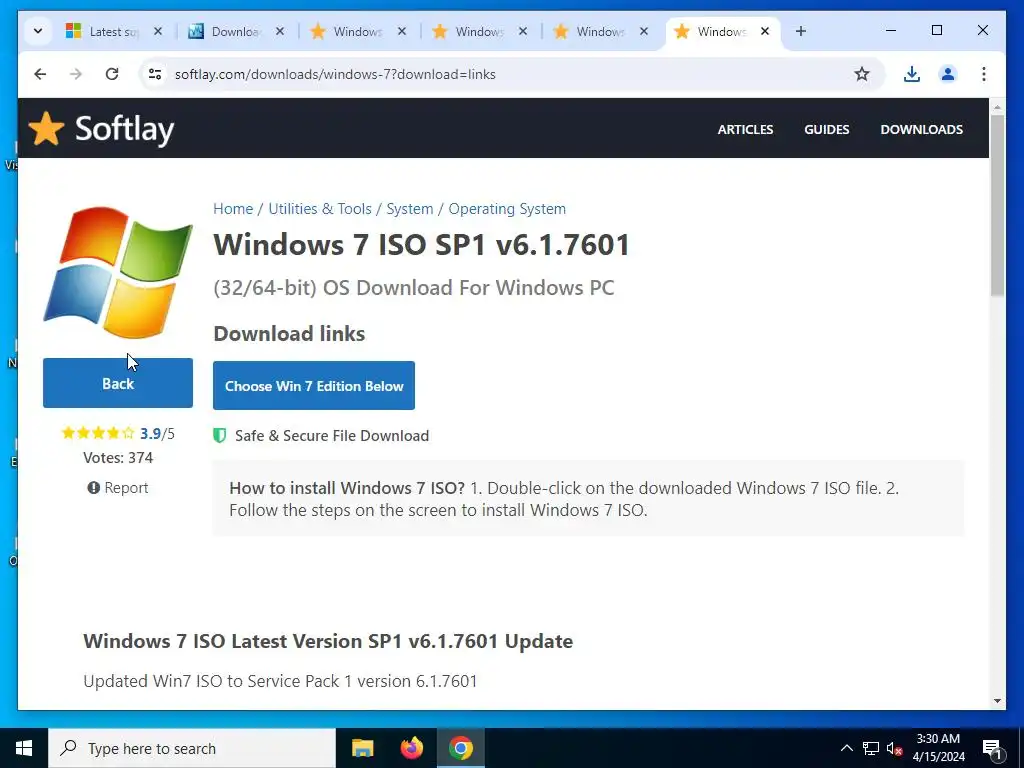Click the green shield secure icon
The width and height of the screenshot is (1024, 768).
pos(220,436)
